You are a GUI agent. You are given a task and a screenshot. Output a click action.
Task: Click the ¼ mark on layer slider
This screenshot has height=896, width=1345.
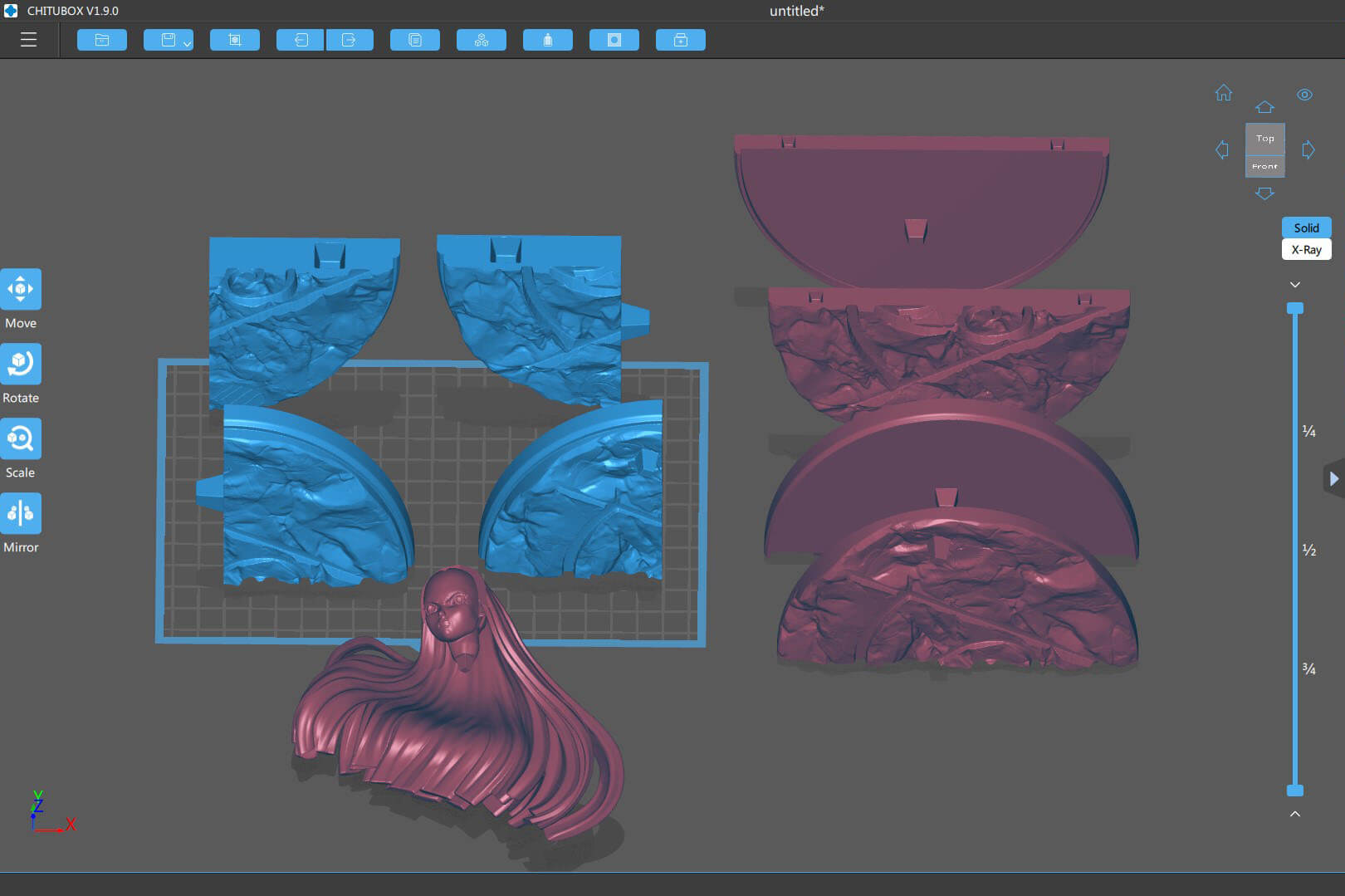coord(1308,431)
